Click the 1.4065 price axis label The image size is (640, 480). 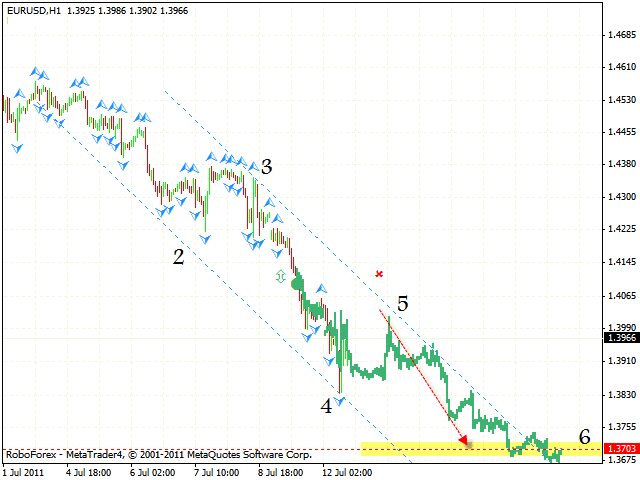pyautogui.click(x=622, y=296)
